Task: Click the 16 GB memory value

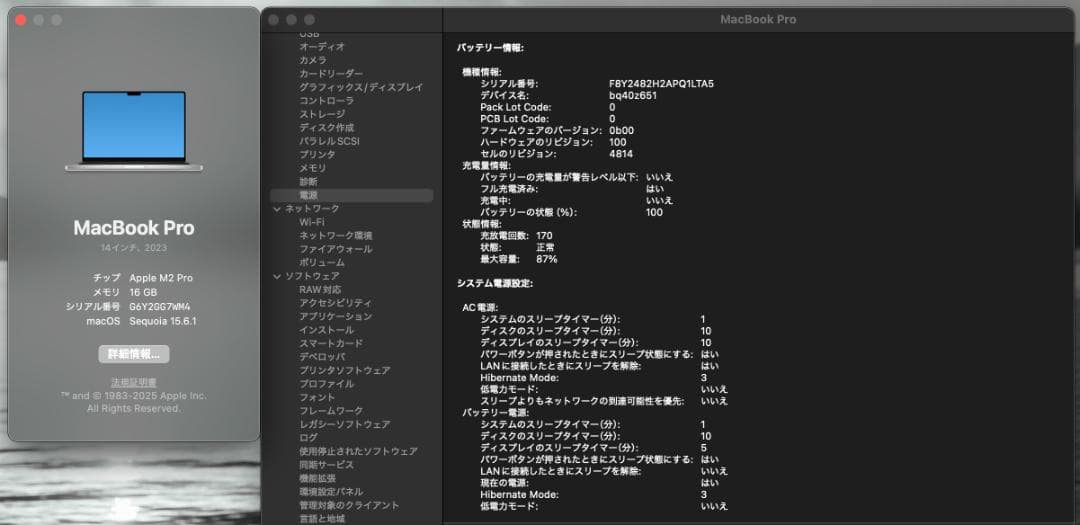Action: [144, 292]
